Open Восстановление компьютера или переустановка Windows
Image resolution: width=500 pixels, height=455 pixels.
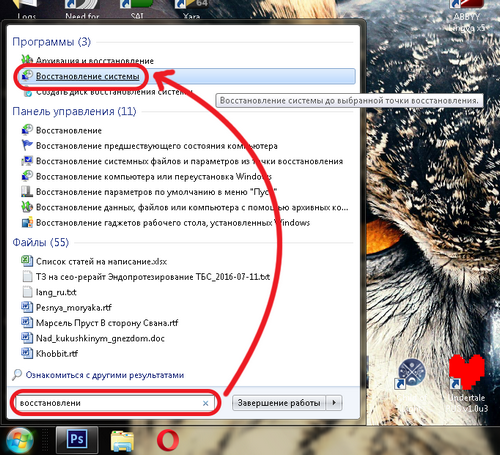coord(154,176)
